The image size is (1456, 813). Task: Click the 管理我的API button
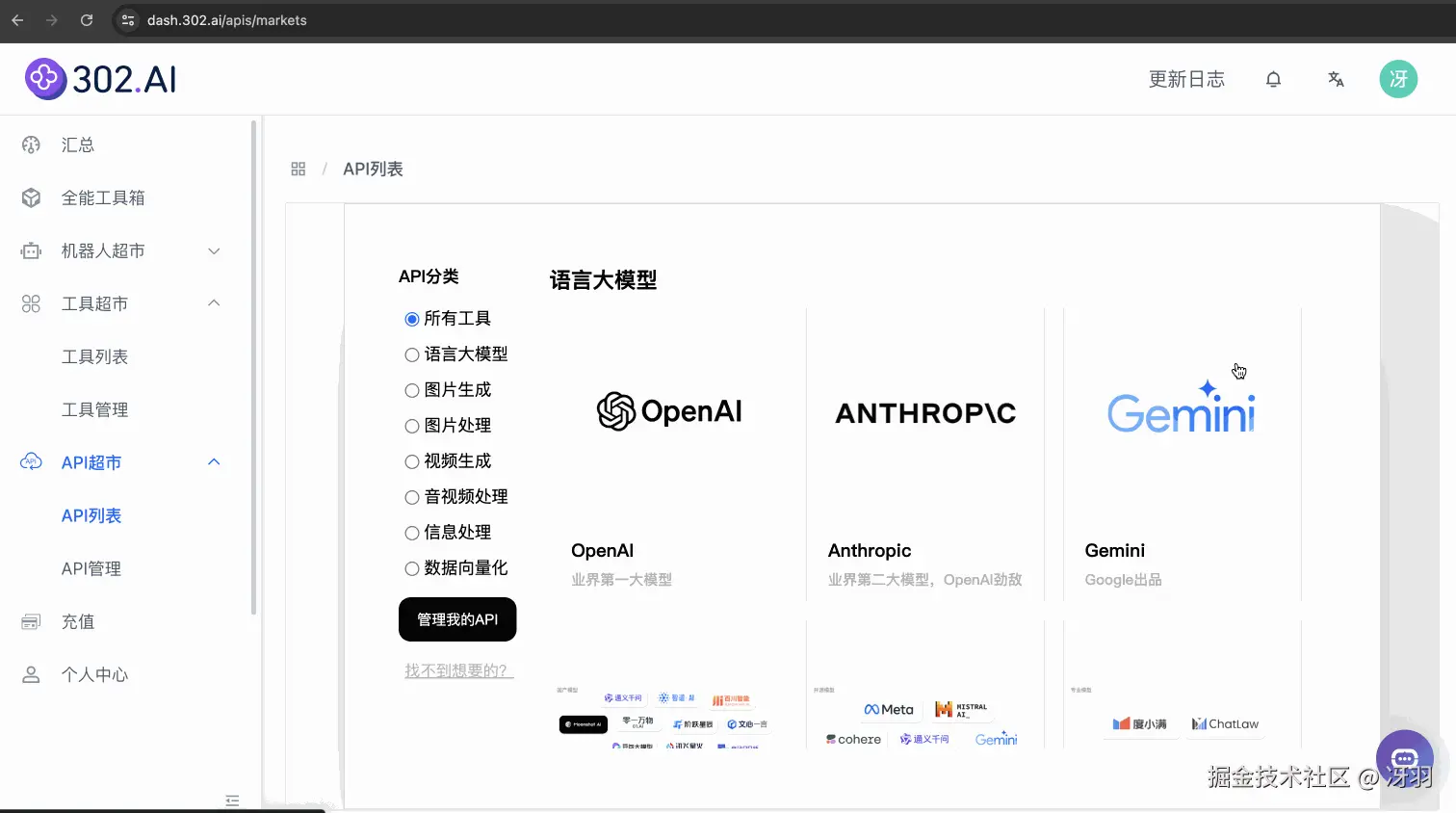[457, 619]
